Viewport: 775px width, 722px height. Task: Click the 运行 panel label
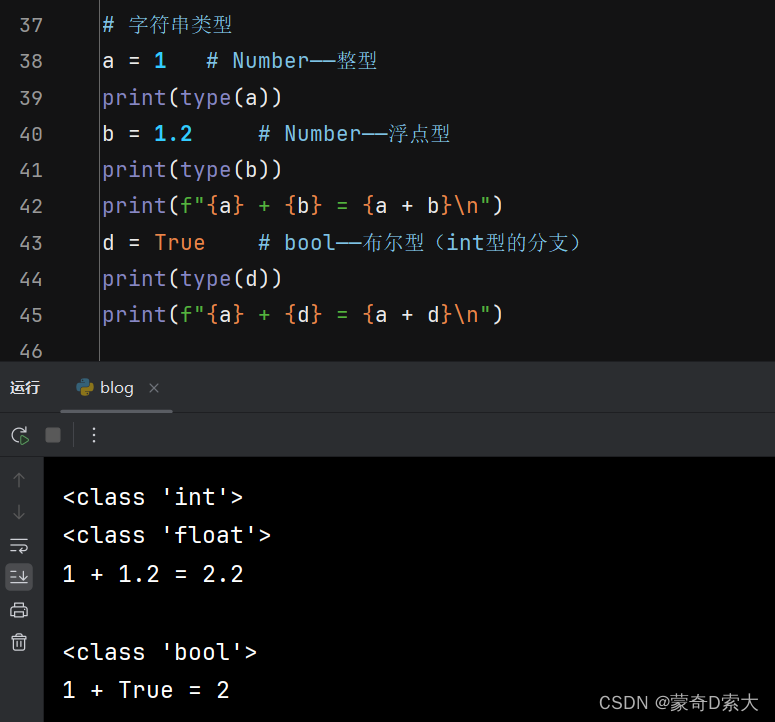click(x=25, y=388)
